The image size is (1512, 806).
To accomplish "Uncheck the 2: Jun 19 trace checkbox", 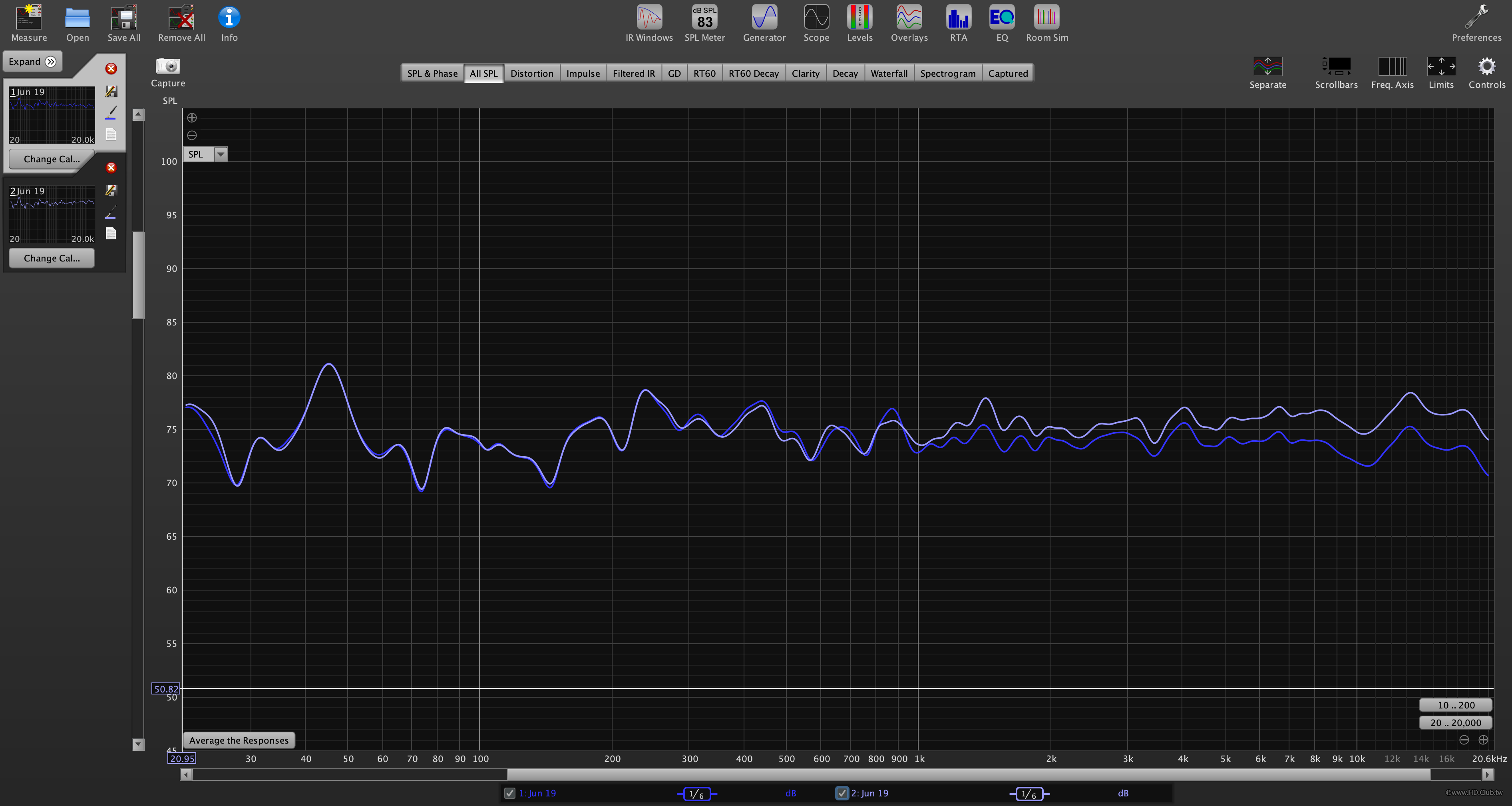I will (x=842, y=793).
